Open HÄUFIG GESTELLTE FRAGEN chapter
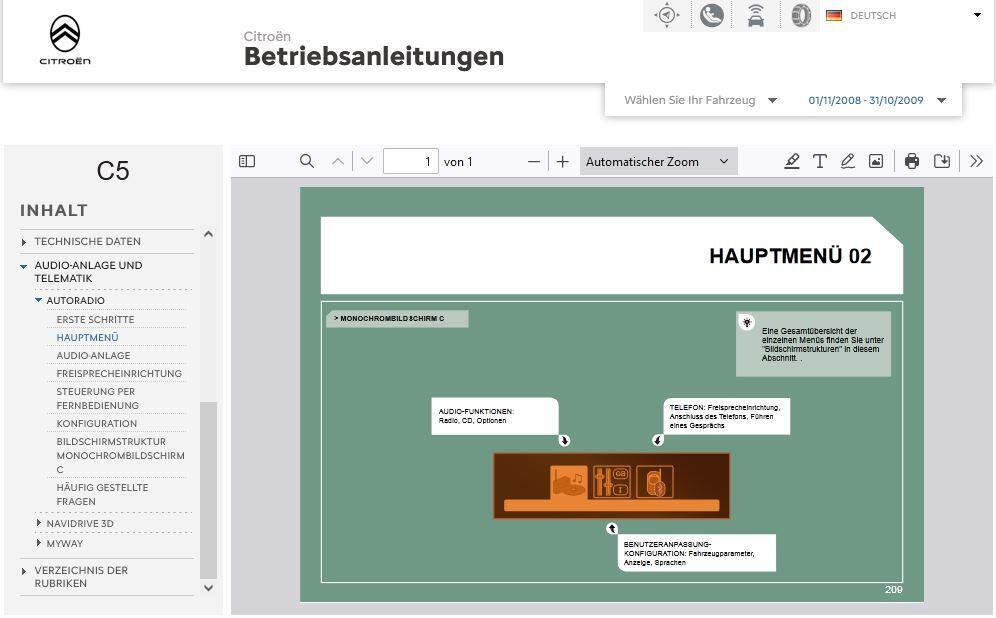The image size is (996, 618). pyautogui.click(x=102, y=494)
